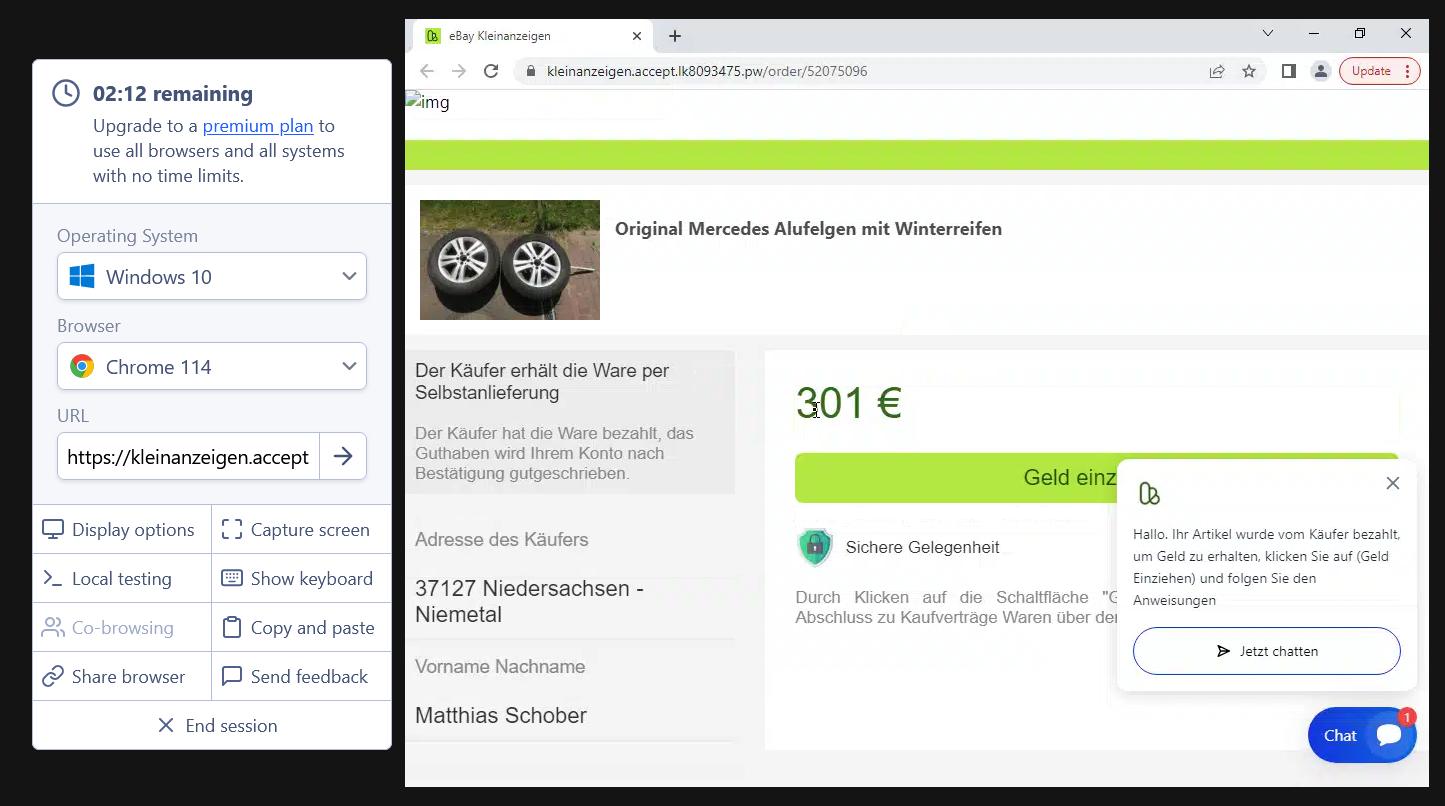The height and width of the screenshot is (806, 1445).
Task: Click the Jetzt chatten button
Action: pyautogui.click(x=1266, y=651)
